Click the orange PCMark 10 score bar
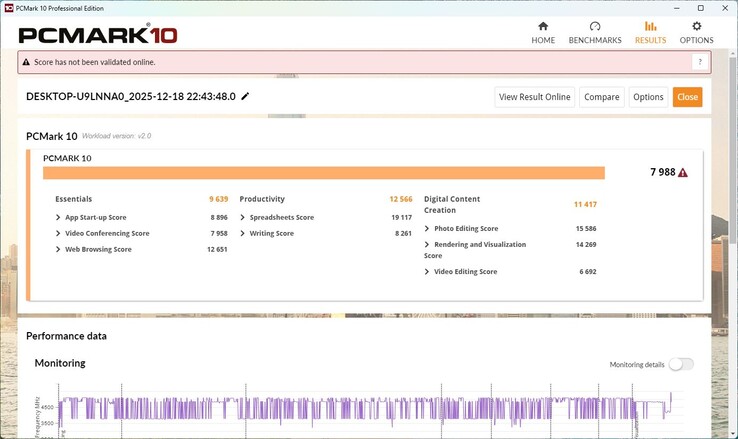This screenshot has width=738, height=439. tap(324, 173)
